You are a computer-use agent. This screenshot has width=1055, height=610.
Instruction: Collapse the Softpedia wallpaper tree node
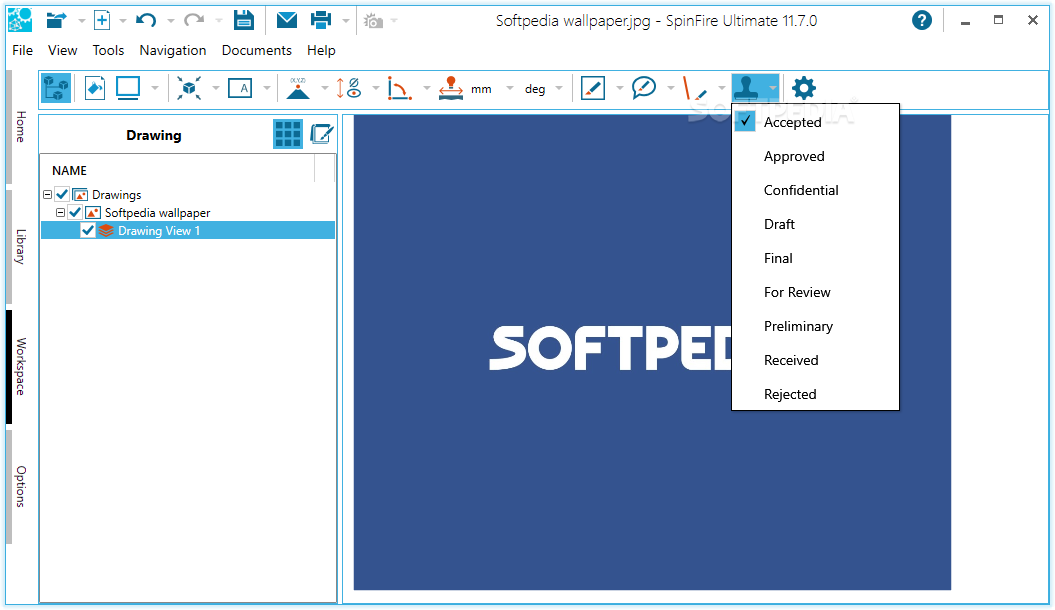coord(61,213)
